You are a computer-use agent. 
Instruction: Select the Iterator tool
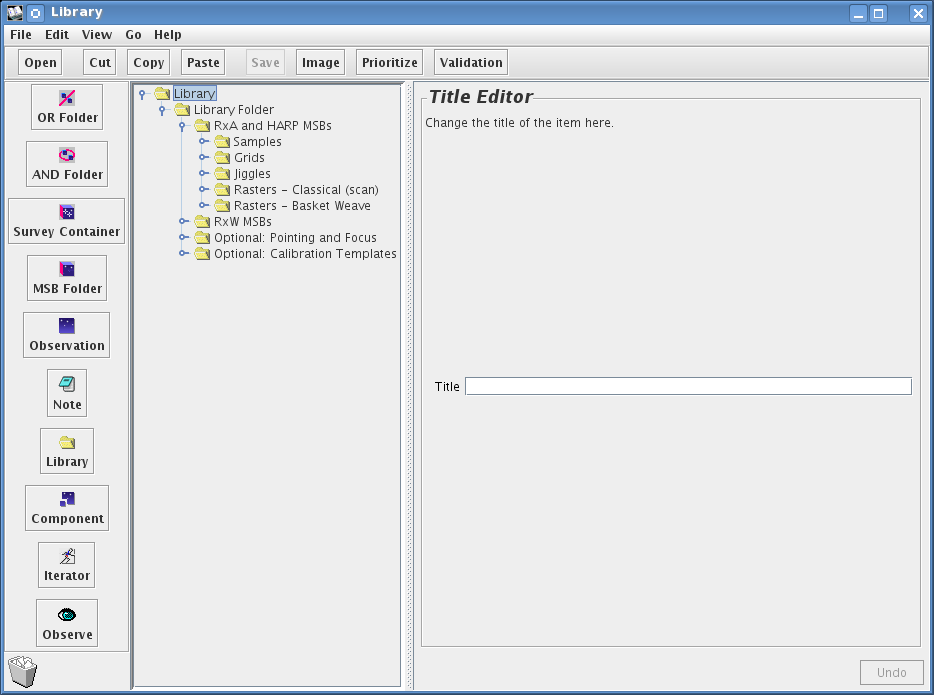67,565
